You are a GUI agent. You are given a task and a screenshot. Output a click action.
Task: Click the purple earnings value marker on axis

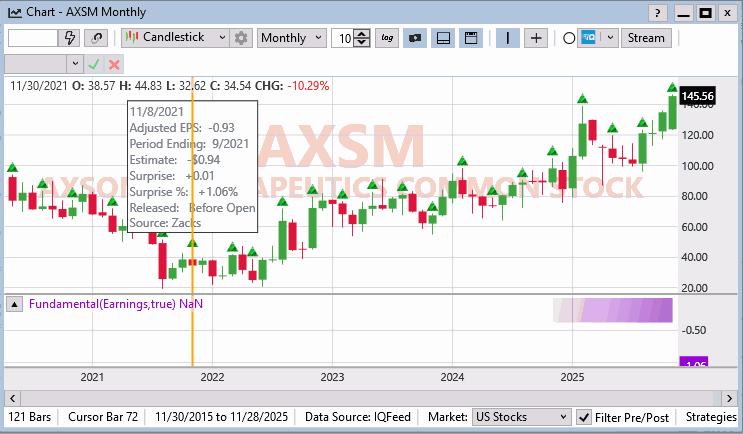[694, 362]
